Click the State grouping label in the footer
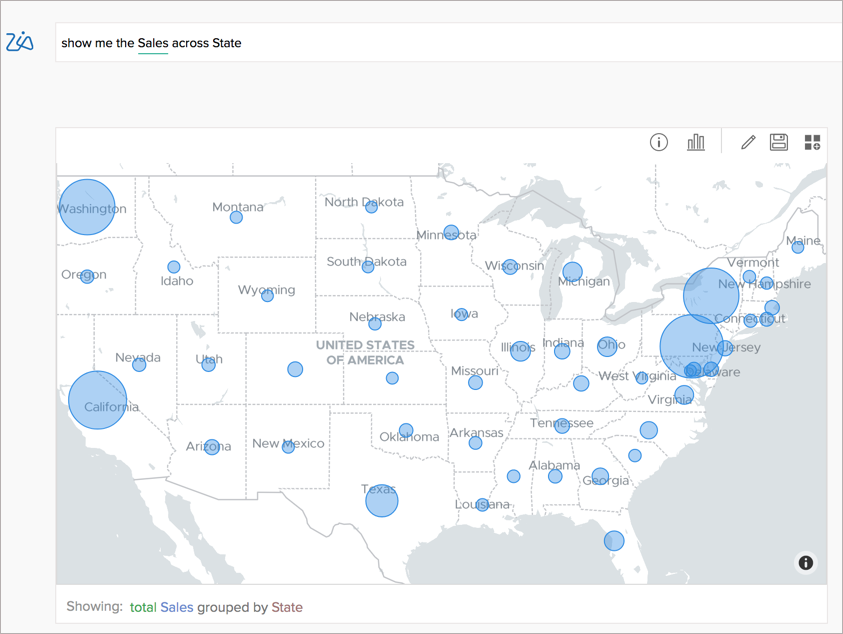Viewport: 843px width, 634px height. pos(287,607)
